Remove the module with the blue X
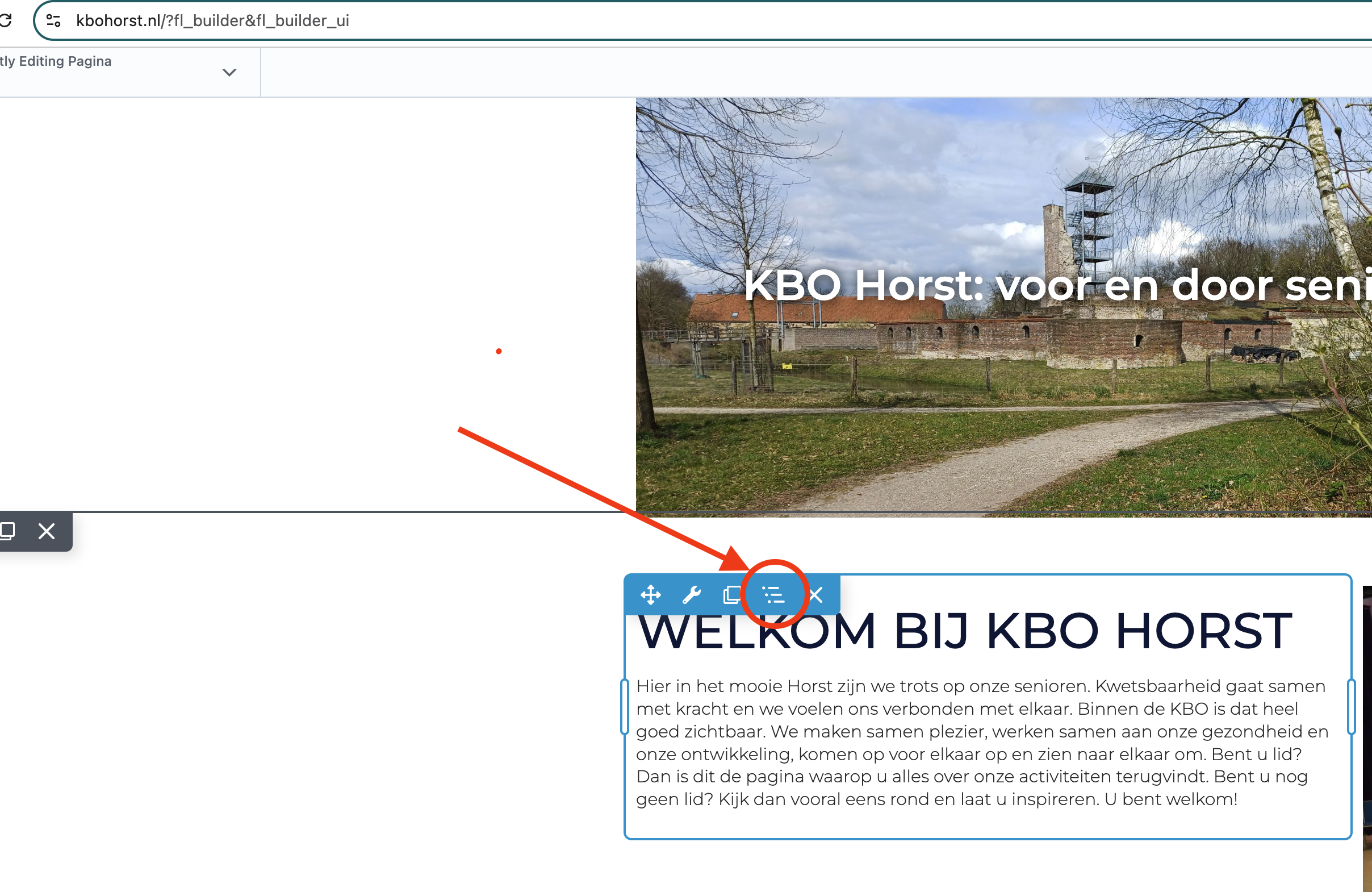This screenshot has height=892, width=1372. (815, 594)
